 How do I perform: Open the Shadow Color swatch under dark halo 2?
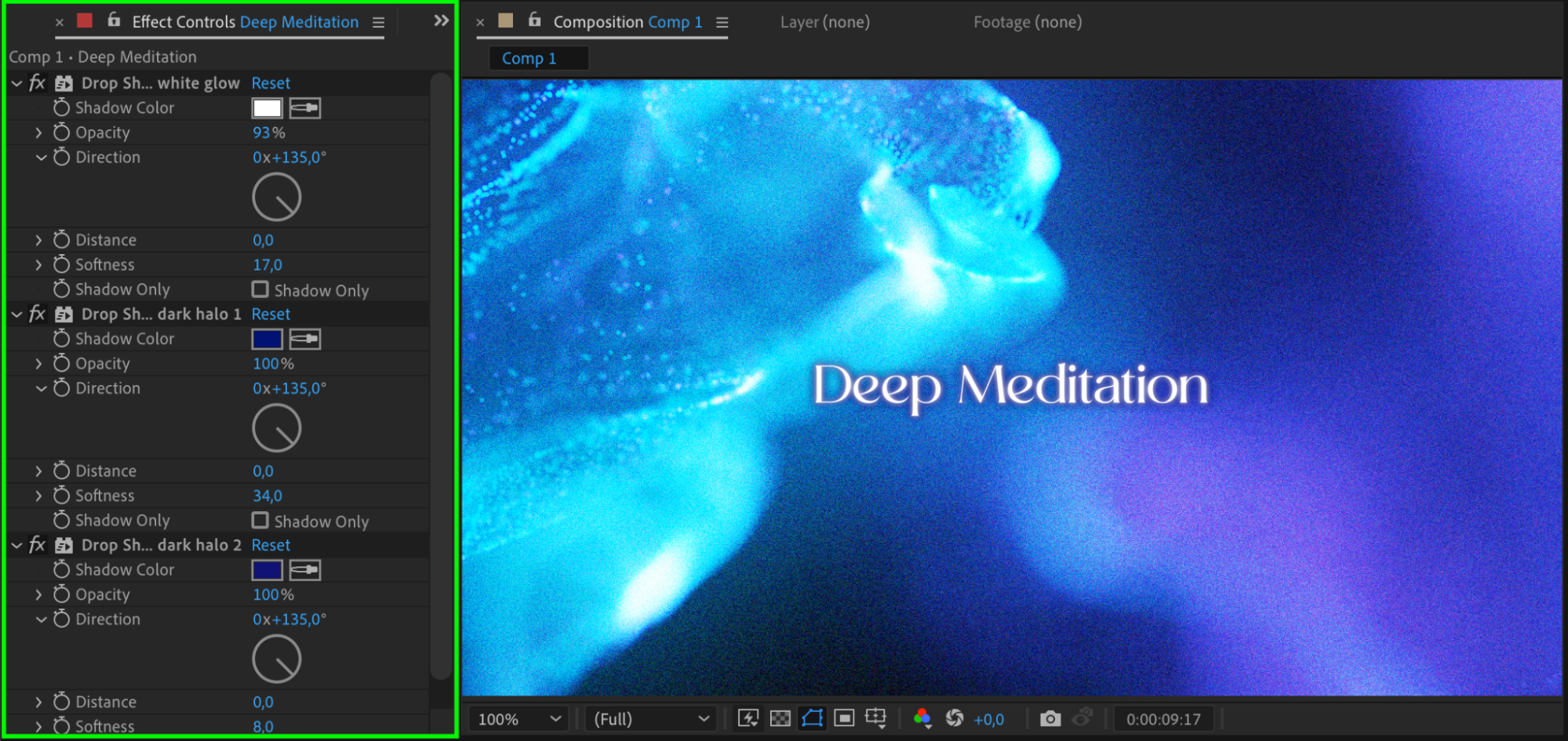point(267,570)
